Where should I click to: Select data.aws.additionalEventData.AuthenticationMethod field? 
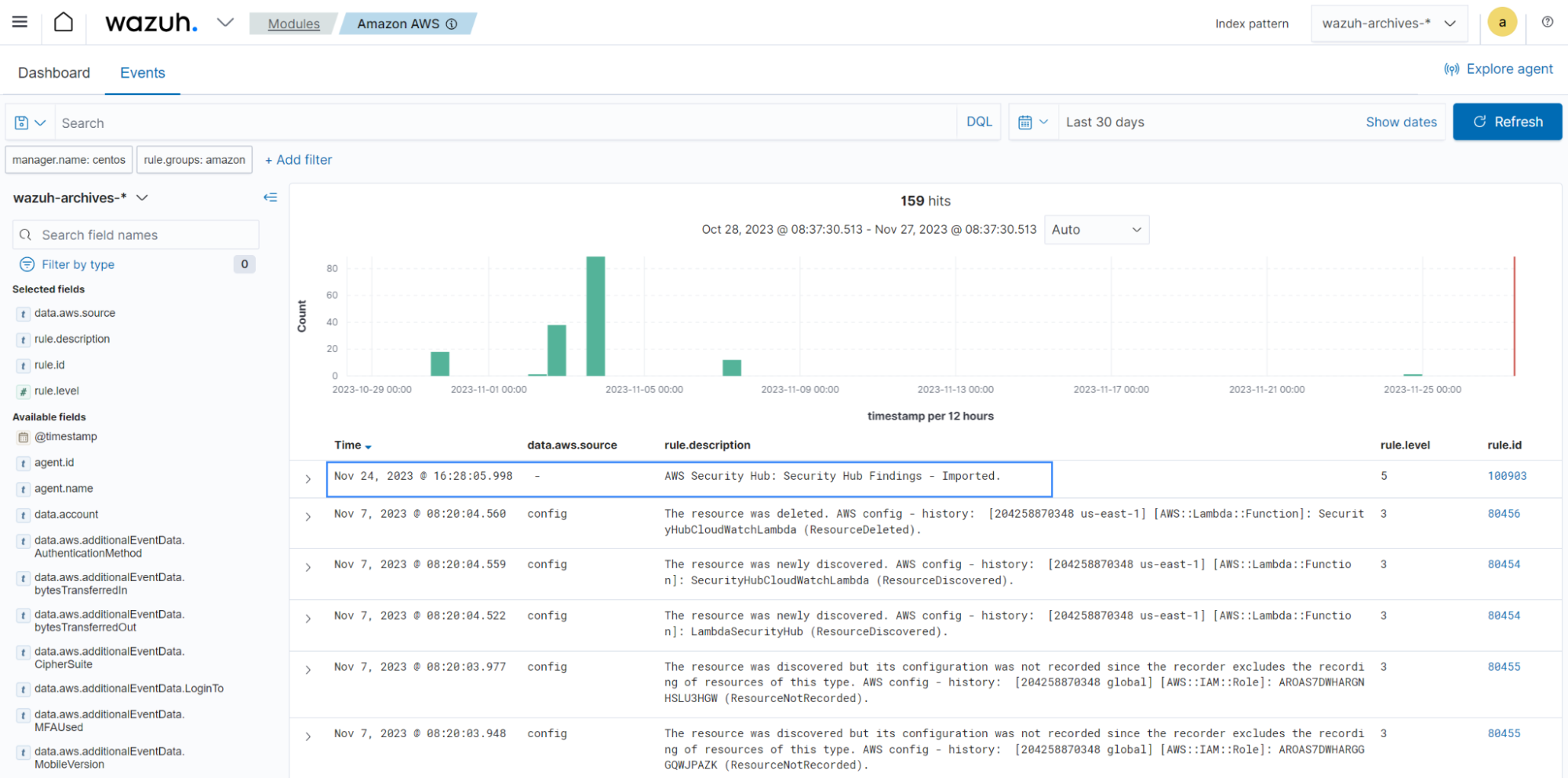click(x=109, y=547)
